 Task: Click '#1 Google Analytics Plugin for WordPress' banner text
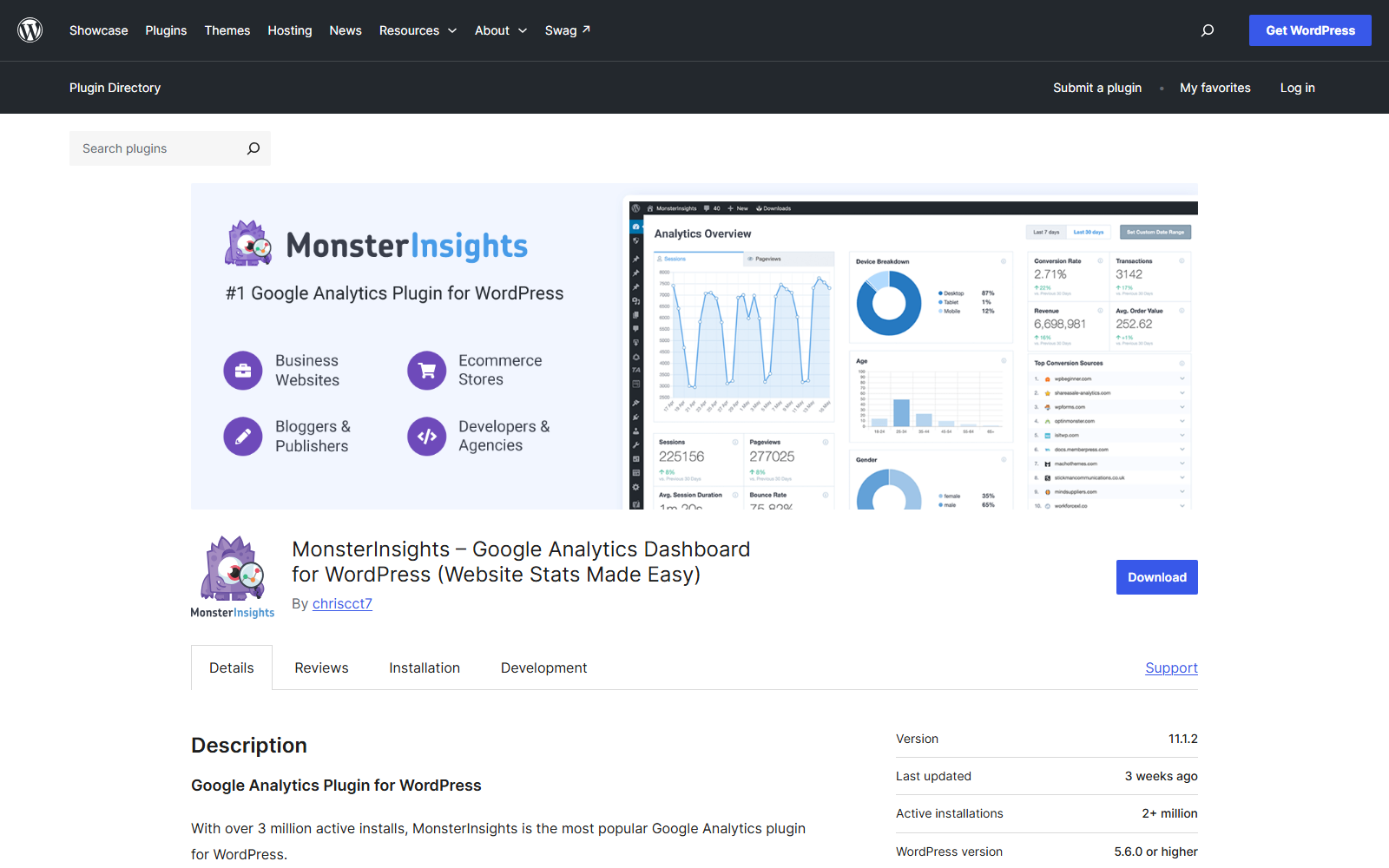pyautogui.click(x=395, y=293)
